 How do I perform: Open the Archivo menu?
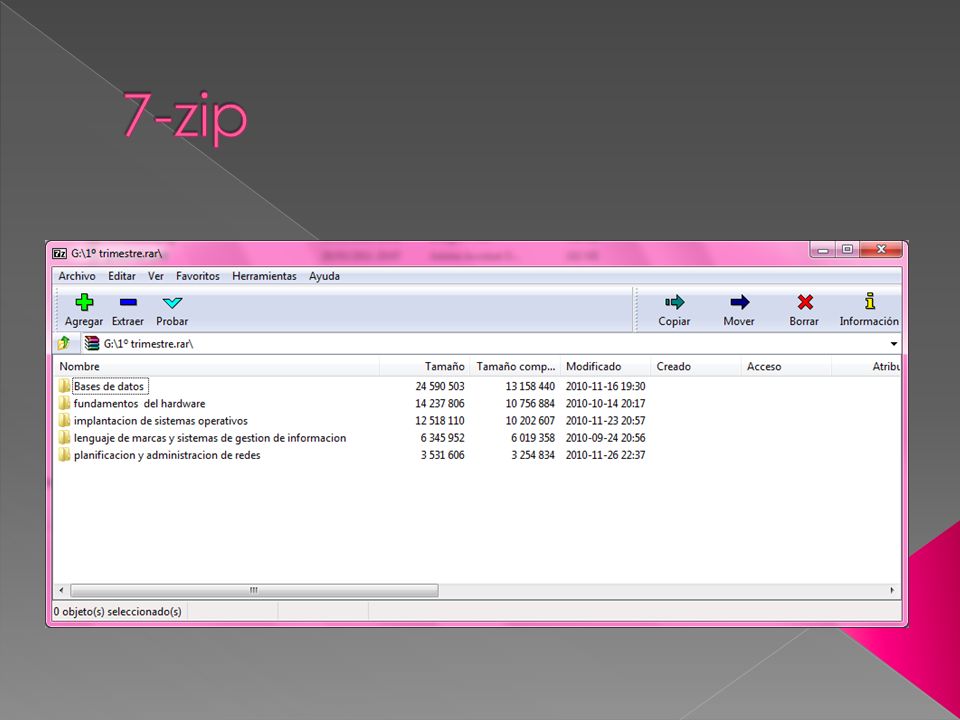click(x=77, y=276)
